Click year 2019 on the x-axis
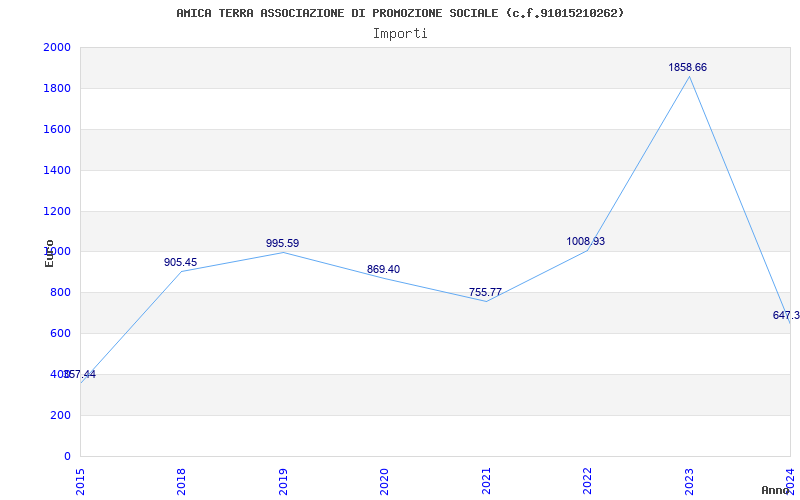 283,480
